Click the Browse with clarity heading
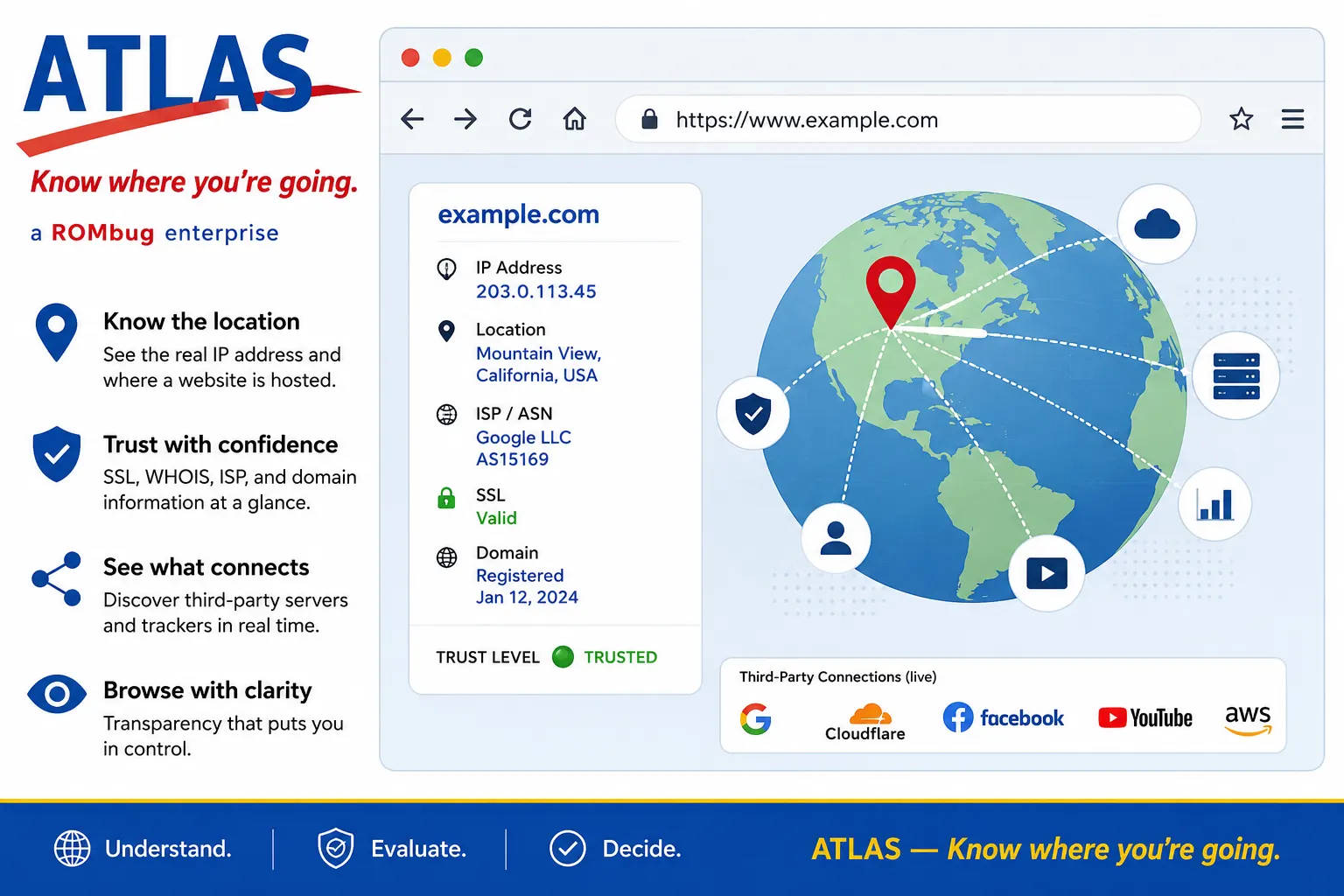1344x896 pixels. click(207, 690)
